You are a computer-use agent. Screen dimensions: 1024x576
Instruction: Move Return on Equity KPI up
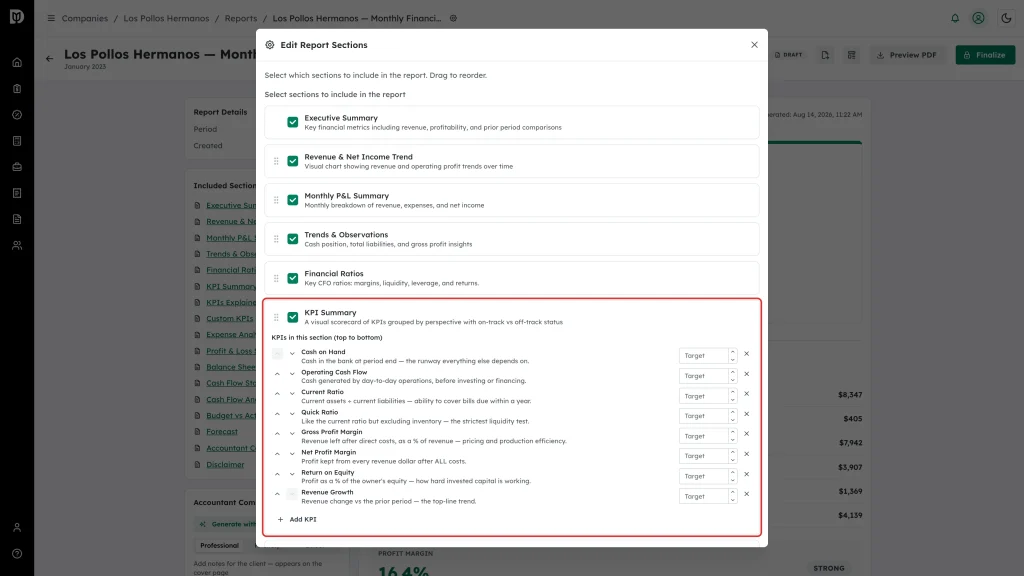(x=277, y=474)
